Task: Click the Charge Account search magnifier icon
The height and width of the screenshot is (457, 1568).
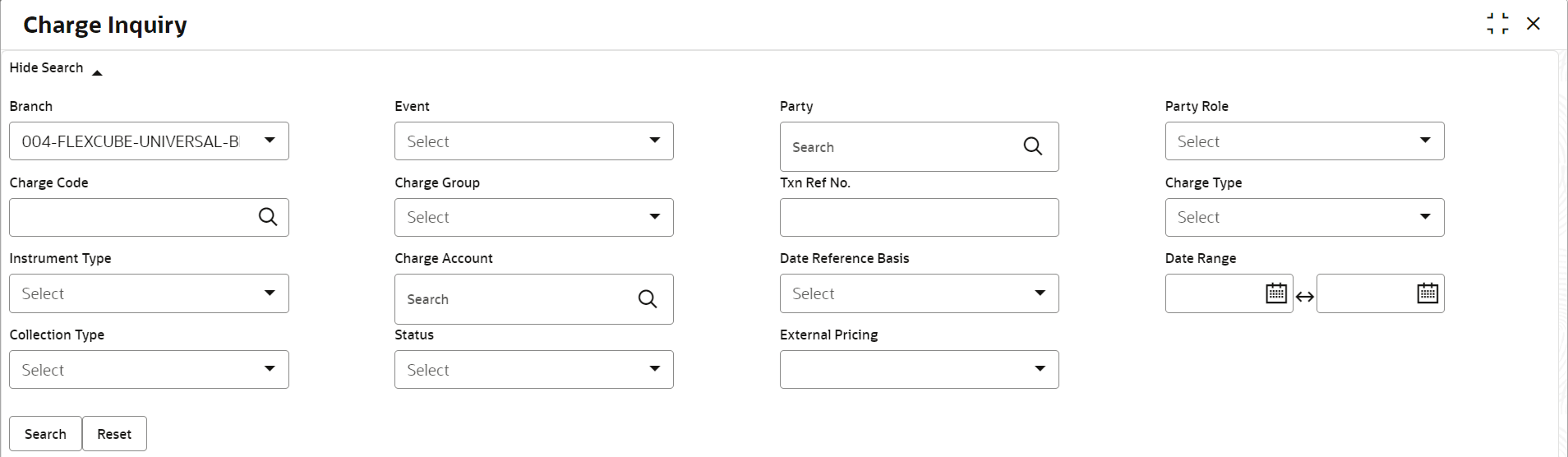Action: (x=648, y=299)
